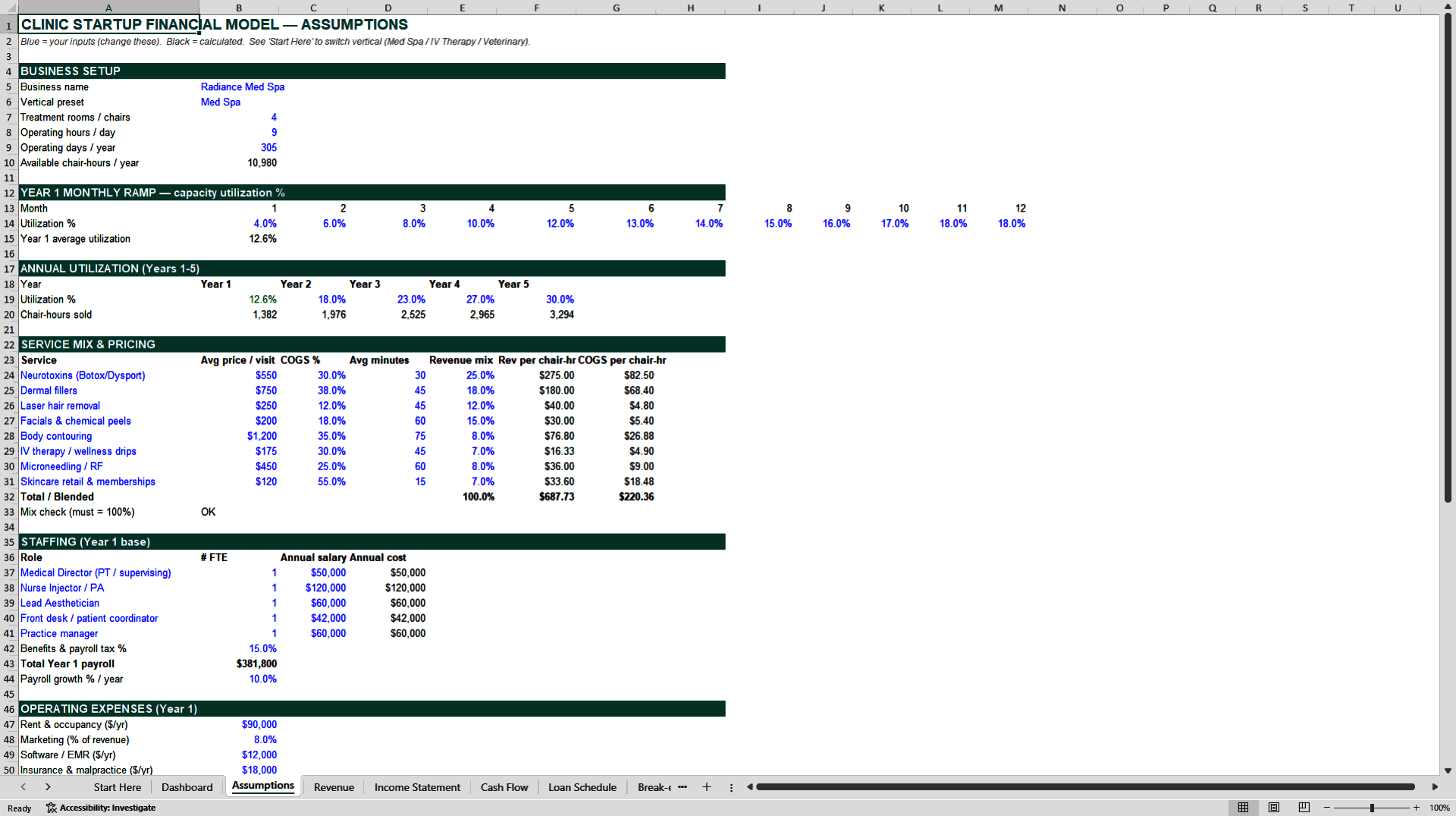Click zoom out minus button
Image resolution: width=1456 pixels, height=816 pixels.
1327,808
